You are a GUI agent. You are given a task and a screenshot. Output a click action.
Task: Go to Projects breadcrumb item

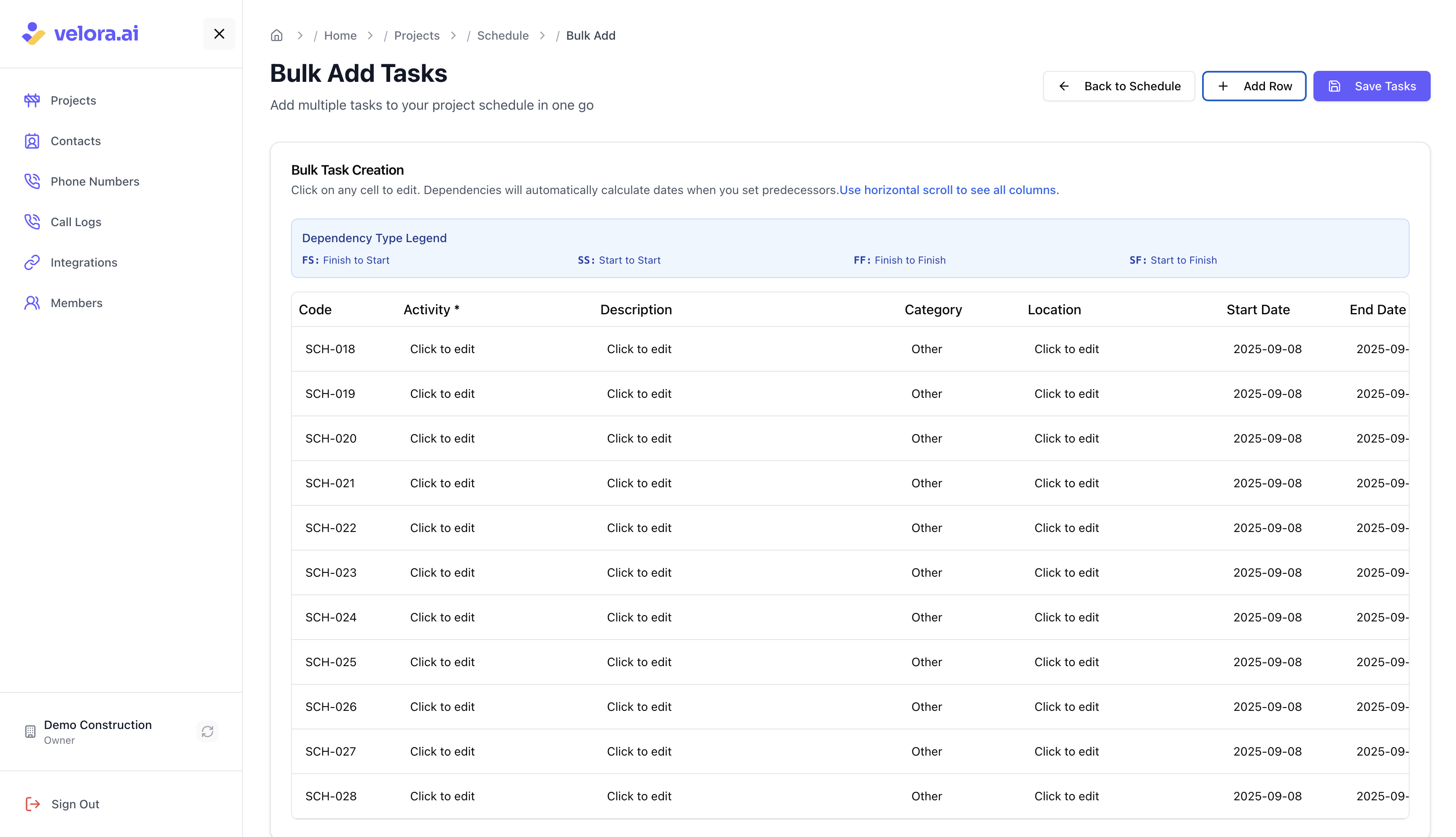[417, 35]
